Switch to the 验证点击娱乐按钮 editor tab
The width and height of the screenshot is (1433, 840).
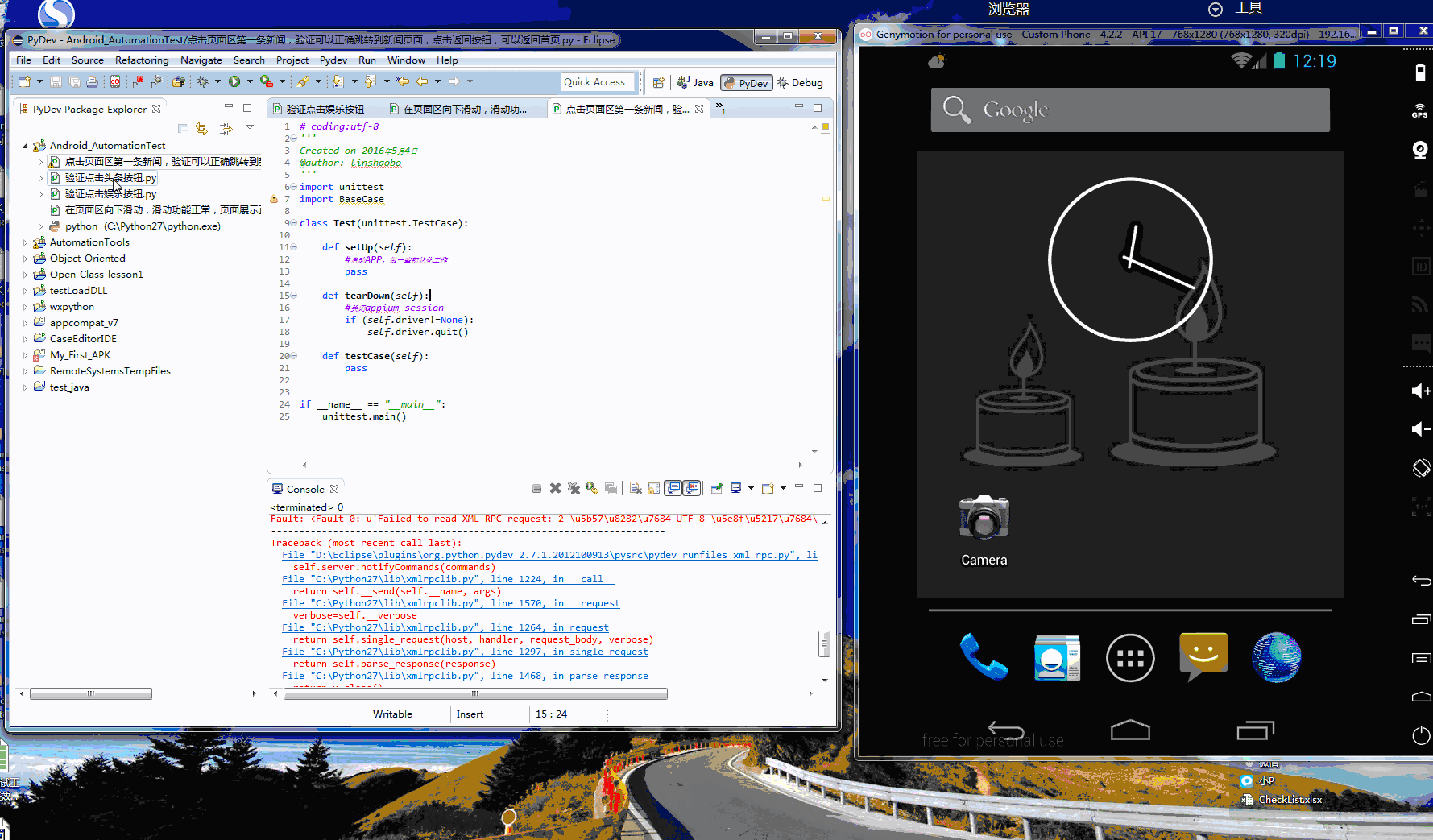[x=325, y=109]
